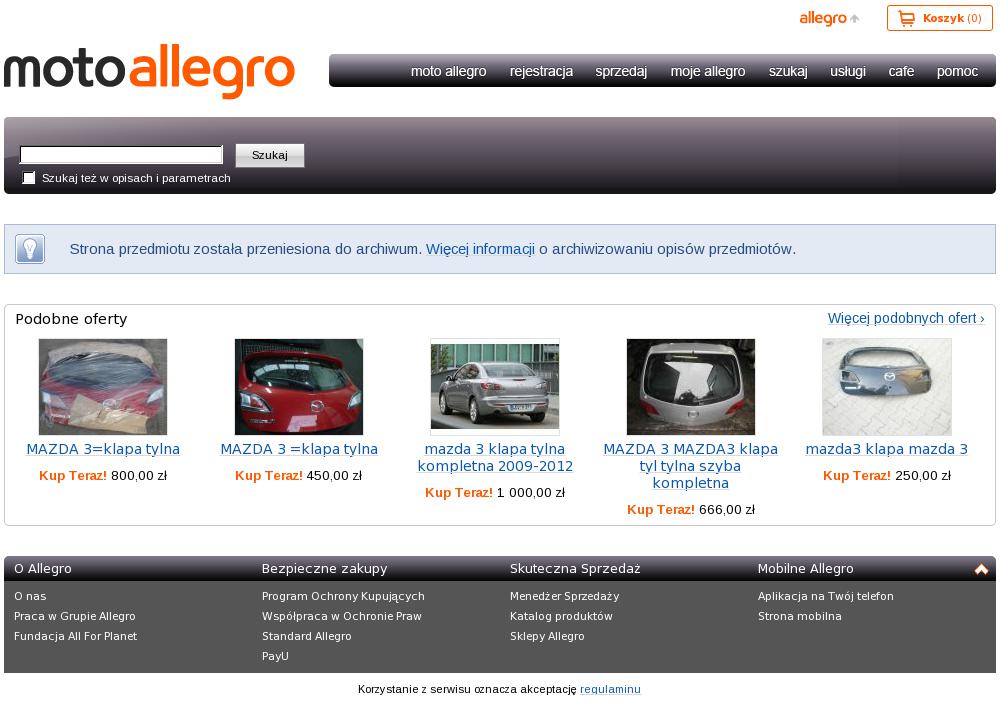
Task: Open Fundacja All For Planet link
Action: point(75,636)
